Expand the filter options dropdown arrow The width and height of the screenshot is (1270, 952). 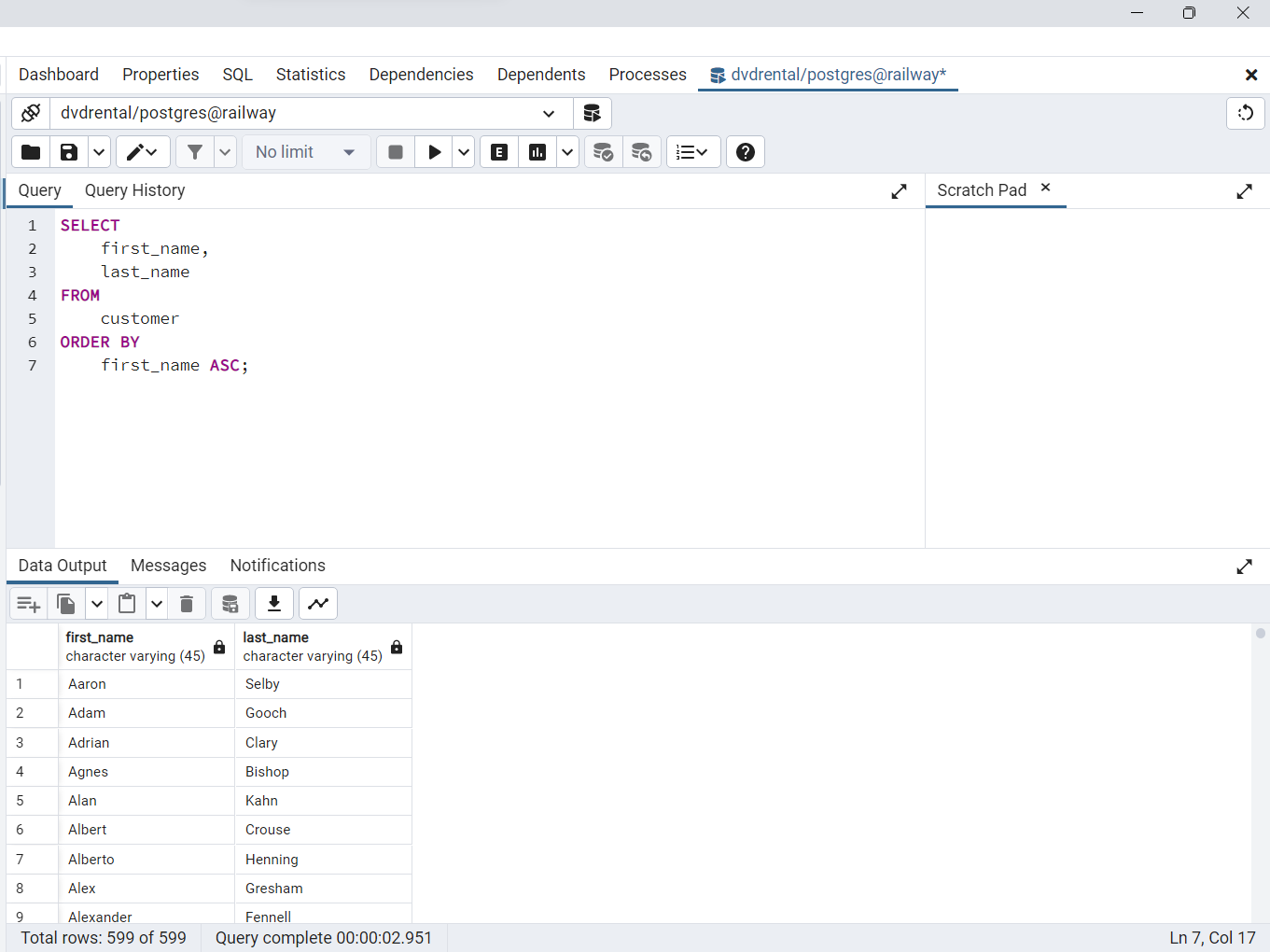(225, 152)
